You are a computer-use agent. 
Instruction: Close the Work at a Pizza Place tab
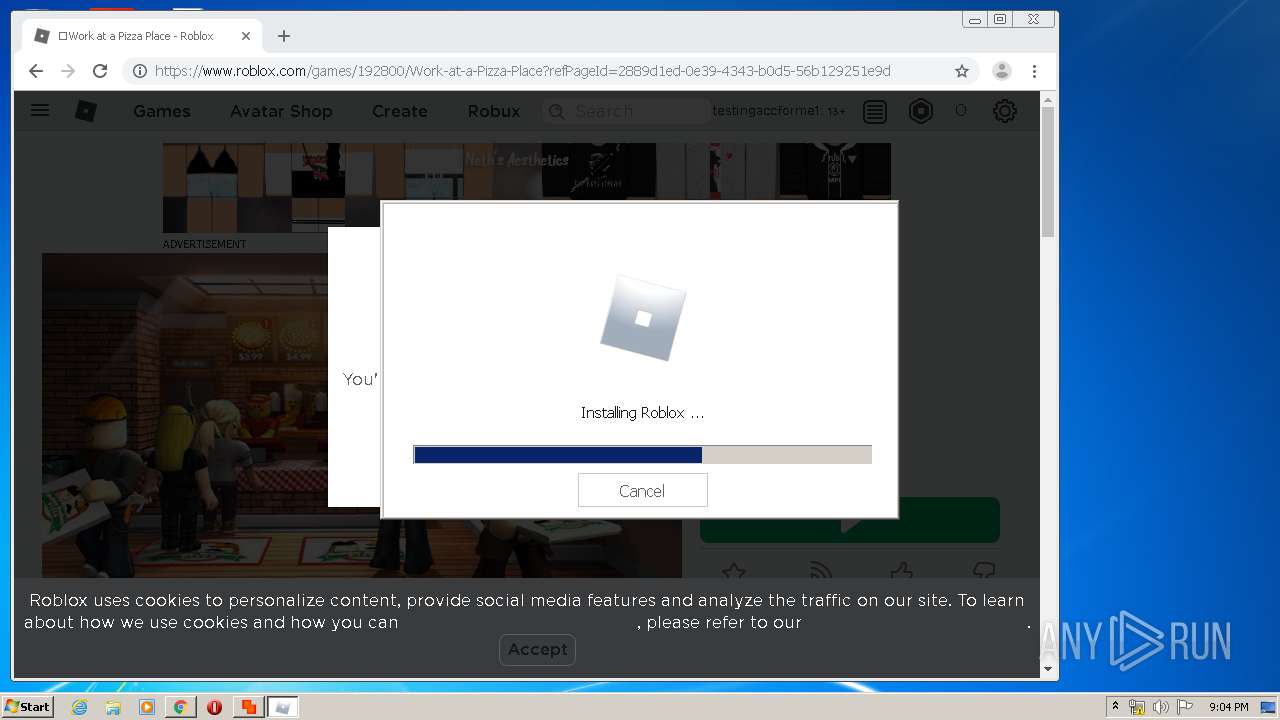pyautogui.click(x=246, y=36)
